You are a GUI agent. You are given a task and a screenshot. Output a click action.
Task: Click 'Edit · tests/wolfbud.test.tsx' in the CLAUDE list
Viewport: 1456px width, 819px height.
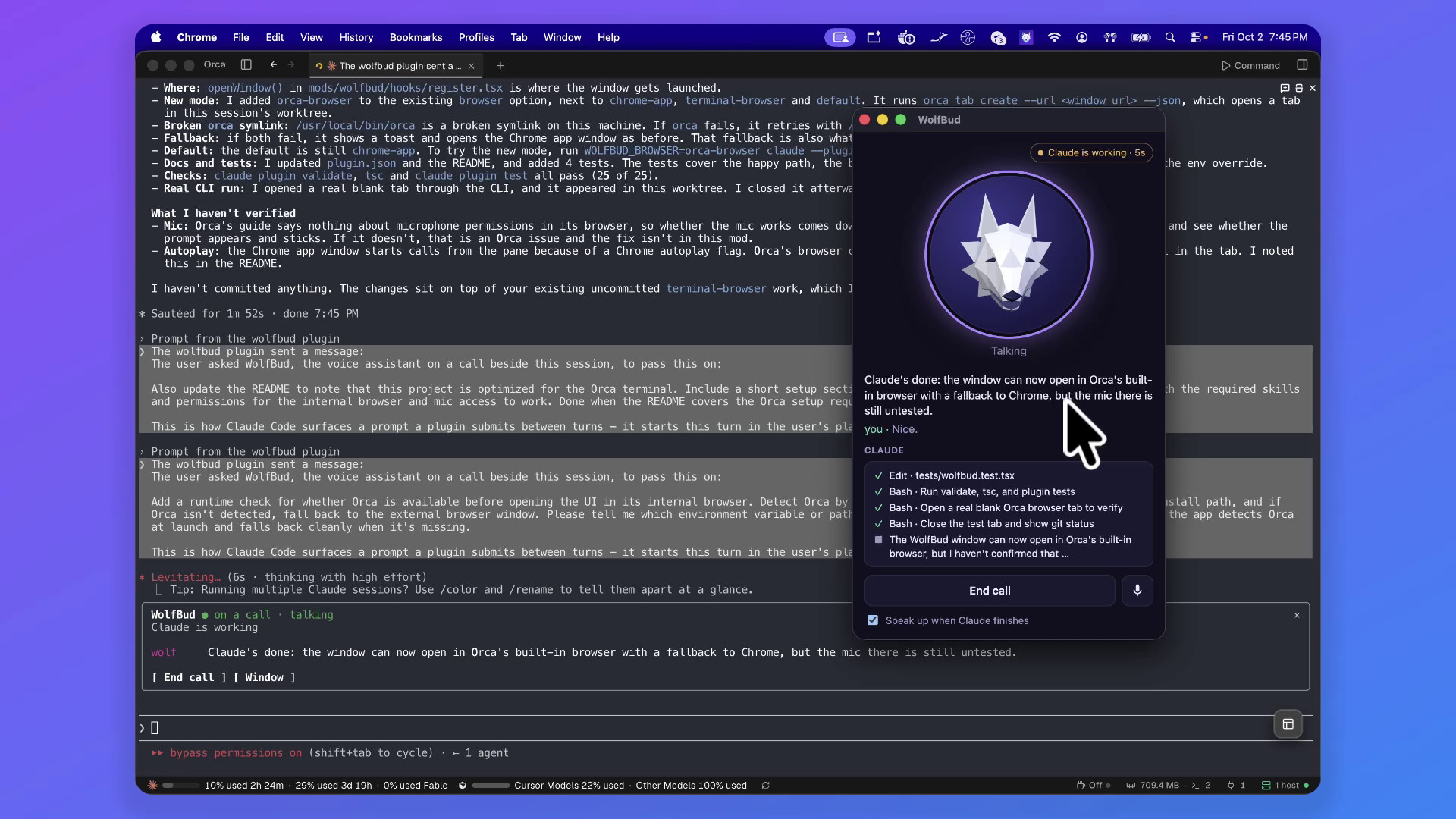tap(952, 475)
